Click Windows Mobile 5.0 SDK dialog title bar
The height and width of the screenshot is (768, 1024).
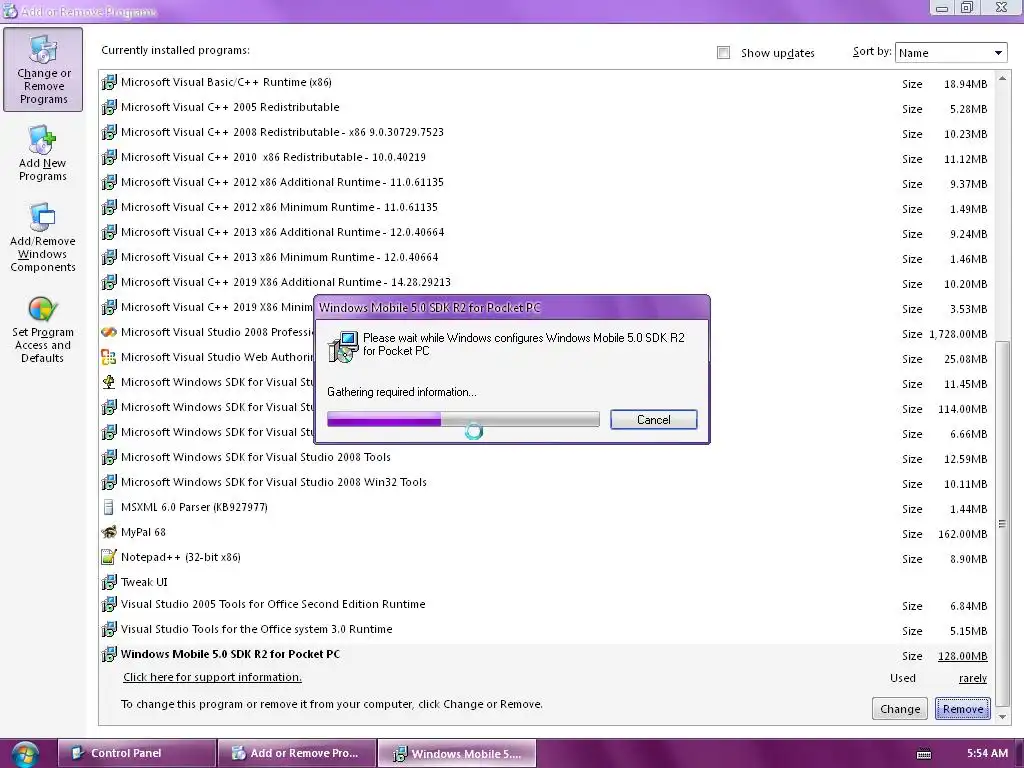tap(512, 308)
